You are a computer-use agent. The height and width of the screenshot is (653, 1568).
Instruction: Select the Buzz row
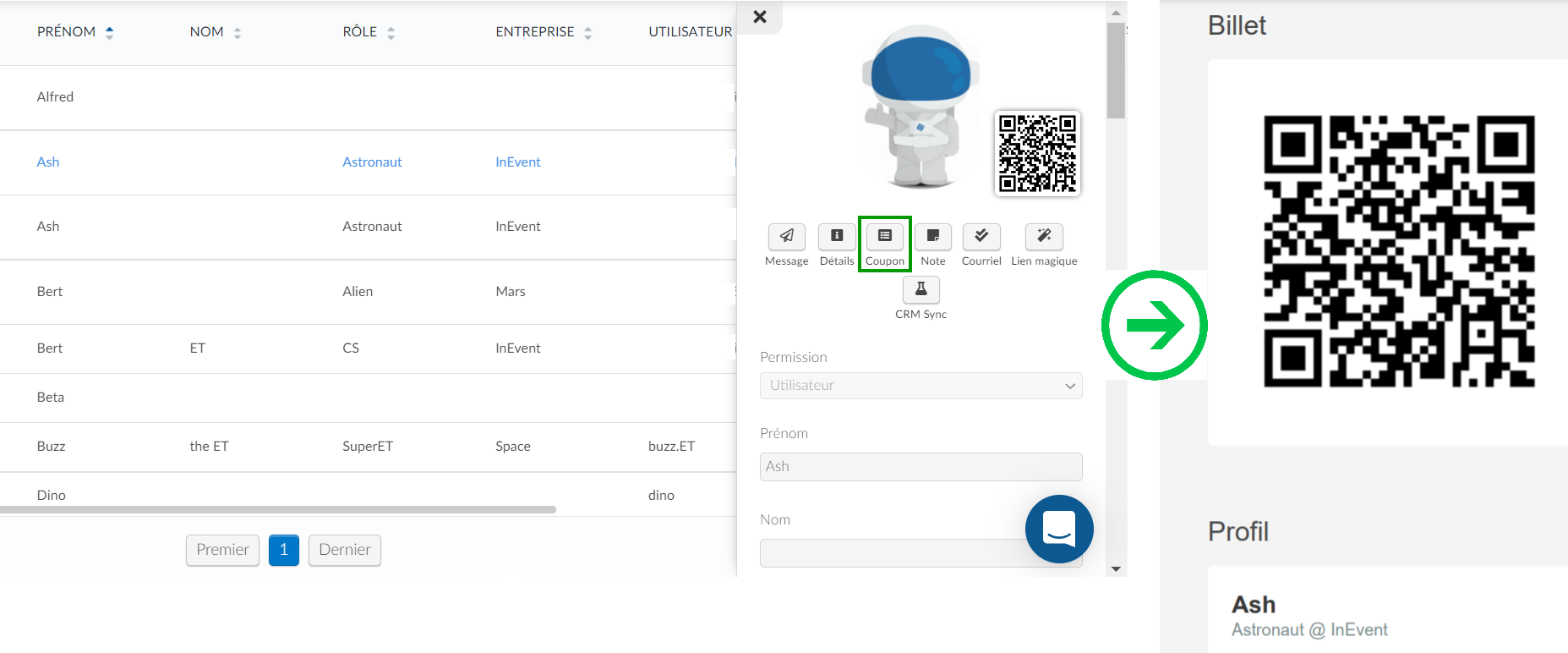[368, 447]
